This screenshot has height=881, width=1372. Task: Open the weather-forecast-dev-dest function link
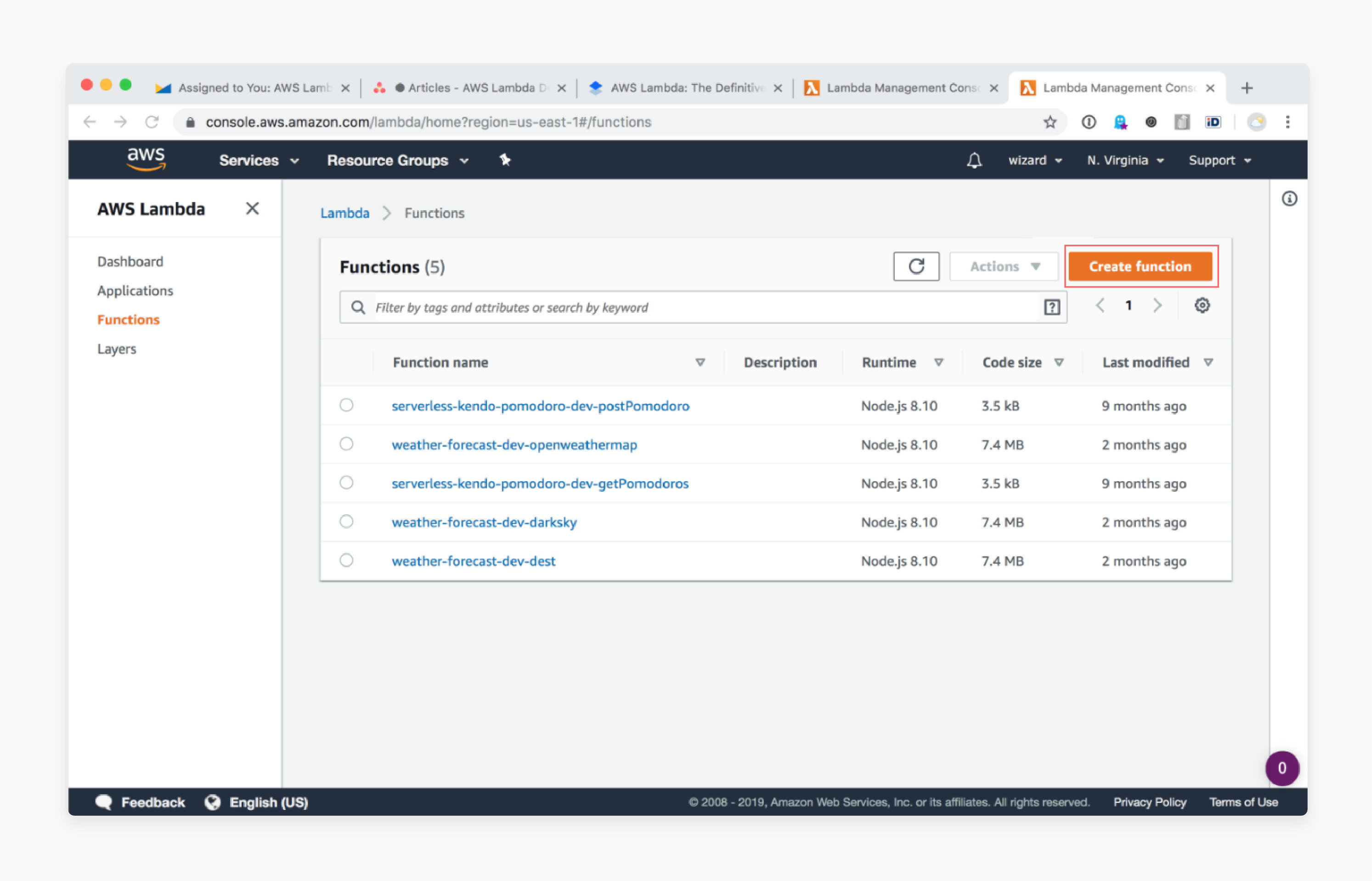point(474,562)
